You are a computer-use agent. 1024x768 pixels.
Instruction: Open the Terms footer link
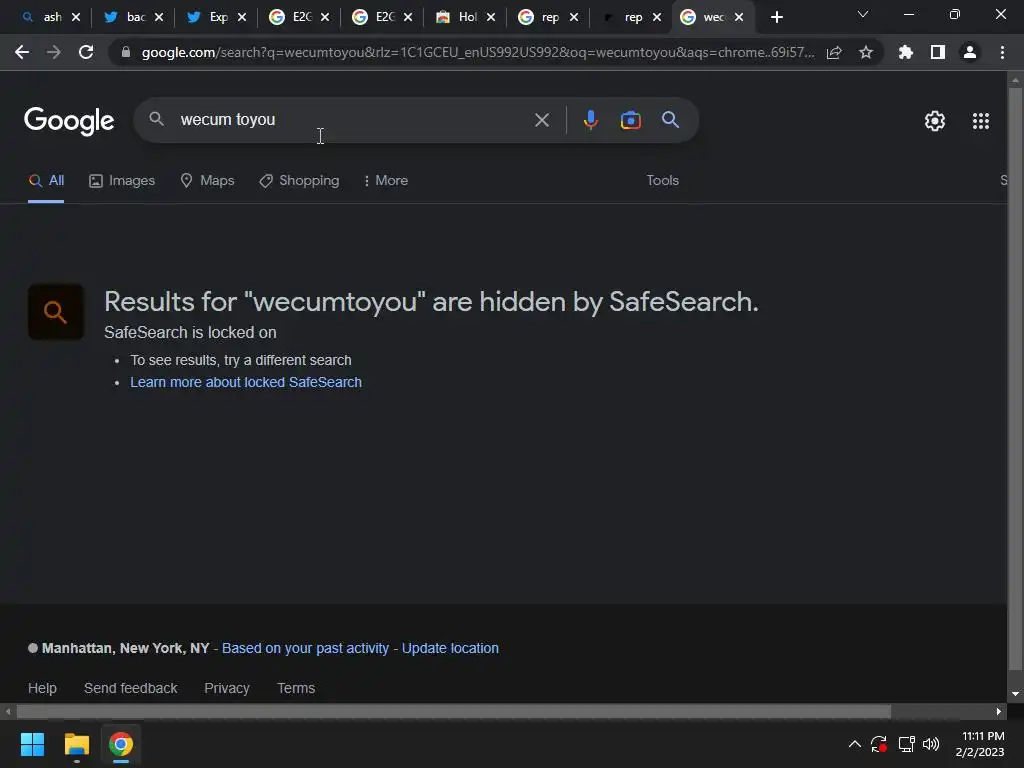pyautogui.click(x=296, y=688)
